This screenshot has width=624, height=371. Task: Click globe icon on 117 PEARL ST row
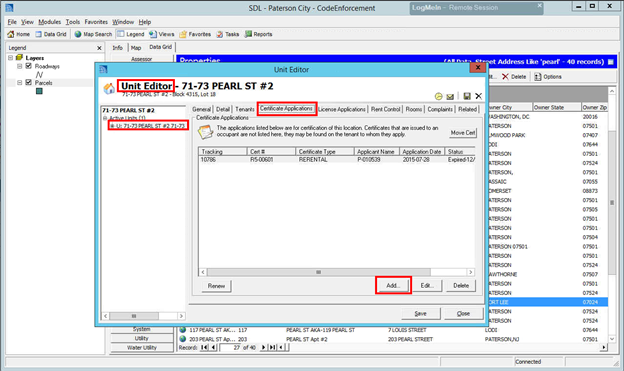pyautogui.click(x=183, y=330)
